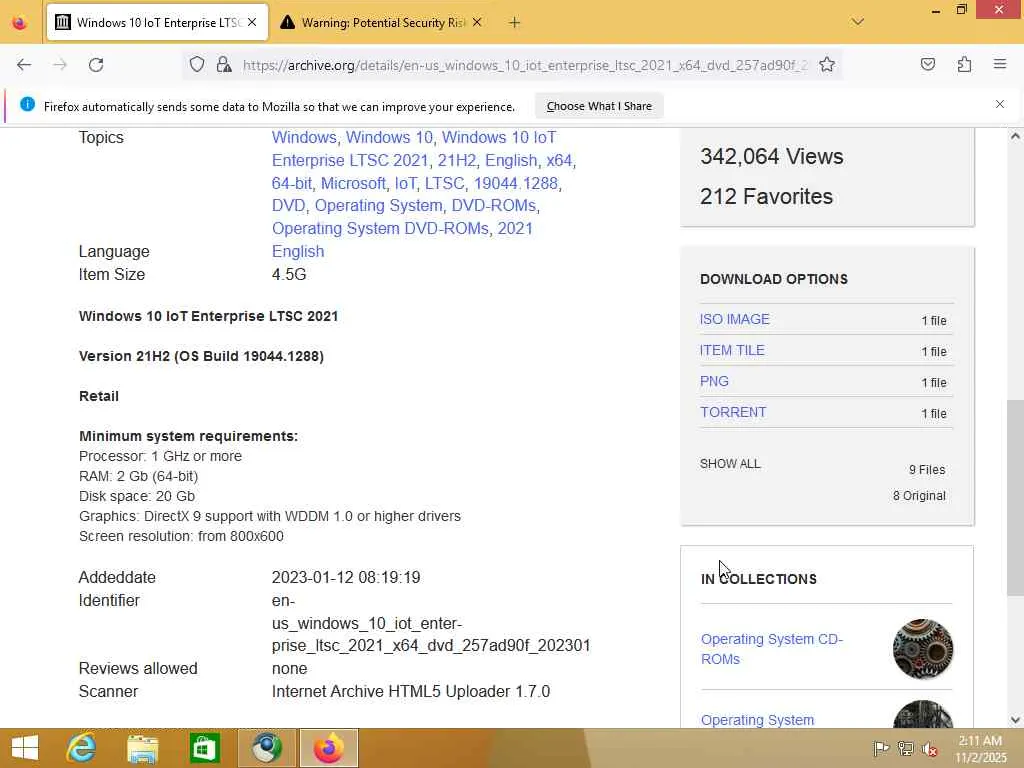Open the 64-bit topic link

(x=292, y=184)
